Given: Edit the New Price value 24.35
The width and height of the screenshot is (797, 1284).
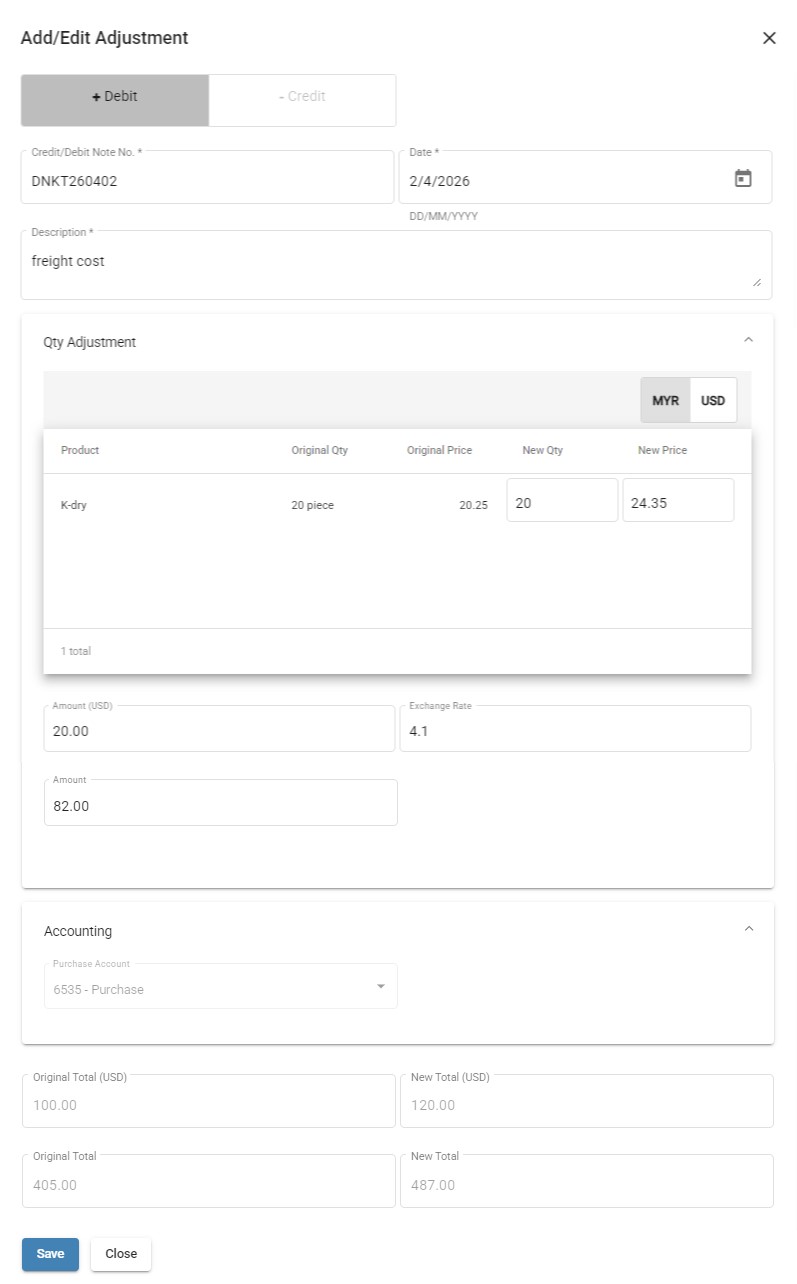Looking at the screenshot, I should click(678, 500).
